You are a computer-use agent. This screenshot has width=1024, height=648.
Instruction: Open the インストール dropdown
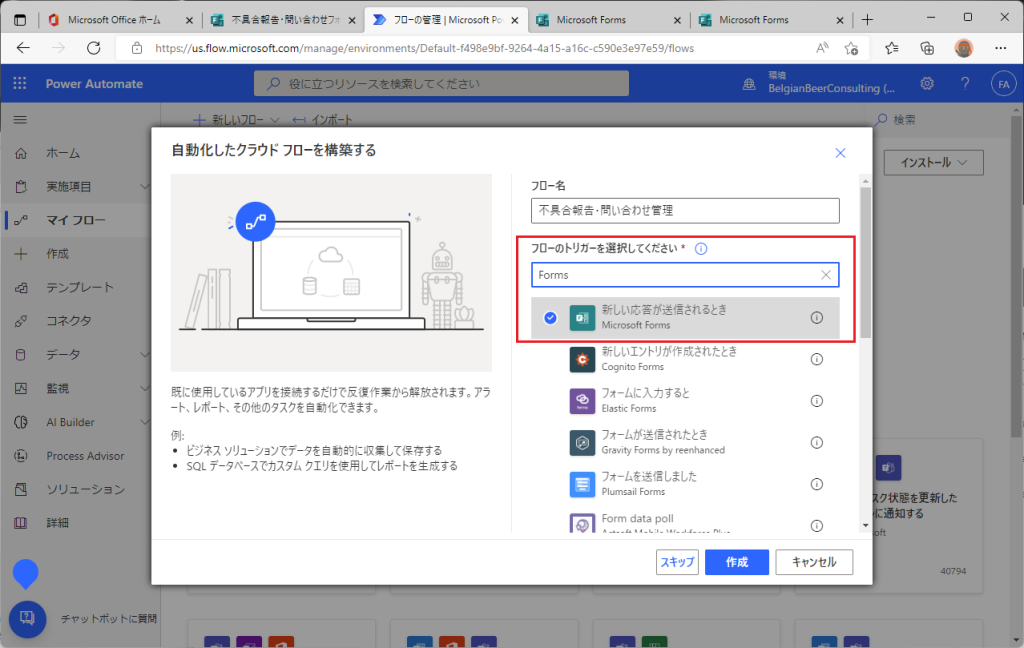pos(933,163)
